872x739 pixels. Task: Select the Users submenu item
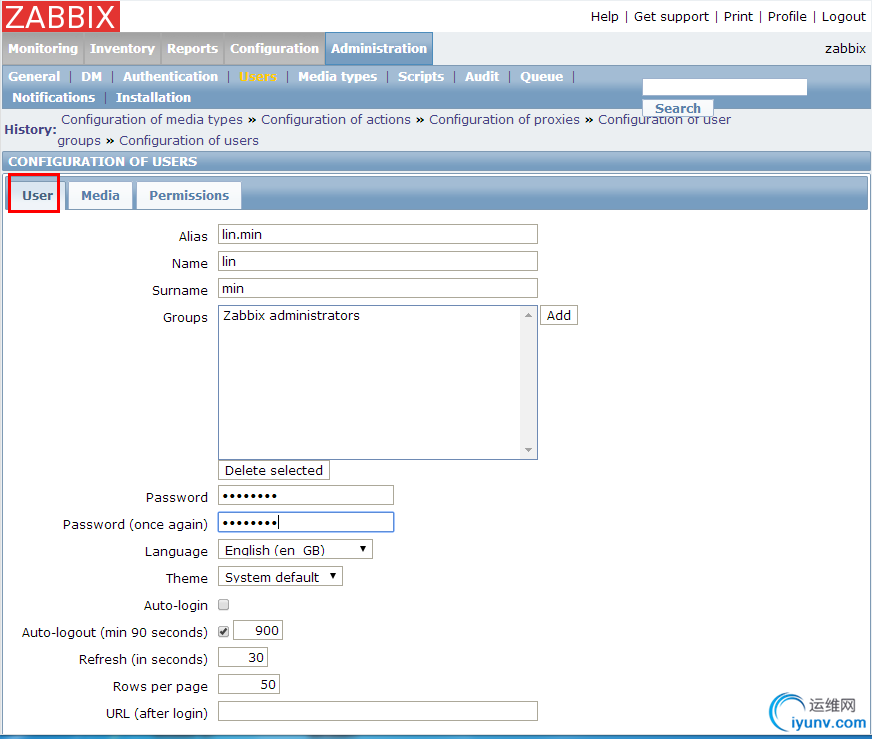pyautogui.click(x=258, y=77)
